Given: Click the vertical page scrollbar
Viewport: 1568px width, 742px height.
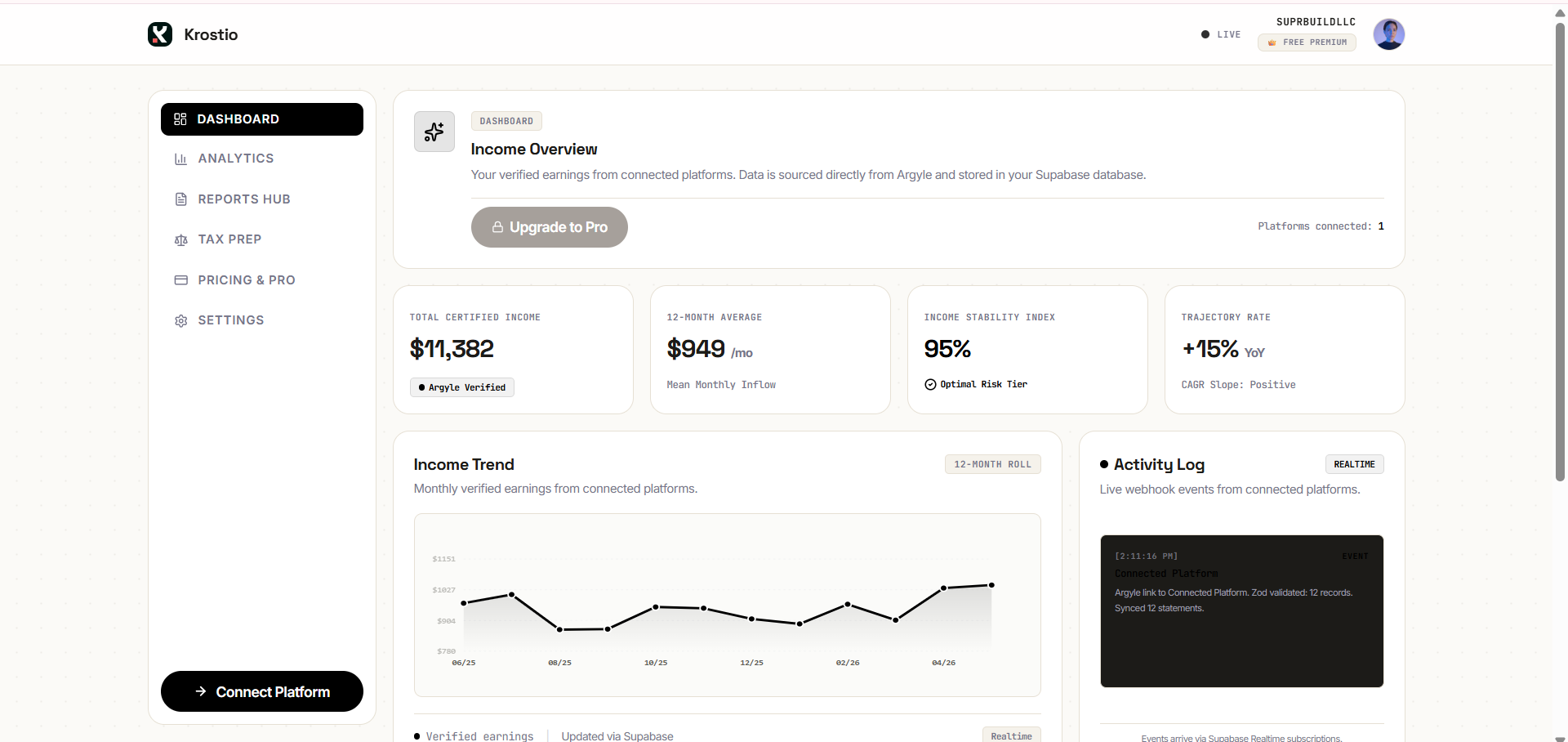Looking at the screenshot, I should click(1560, 252).
